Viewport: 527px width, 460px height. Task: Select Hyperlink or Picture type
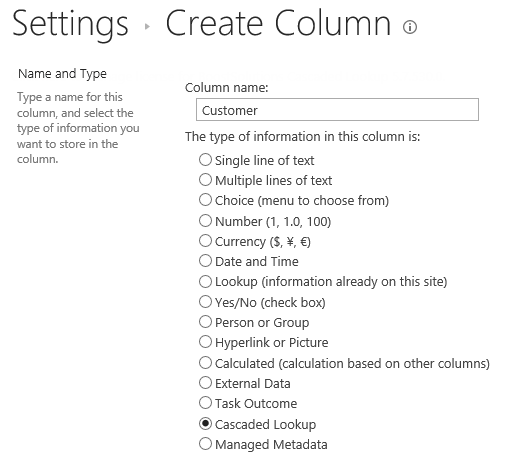205,342
